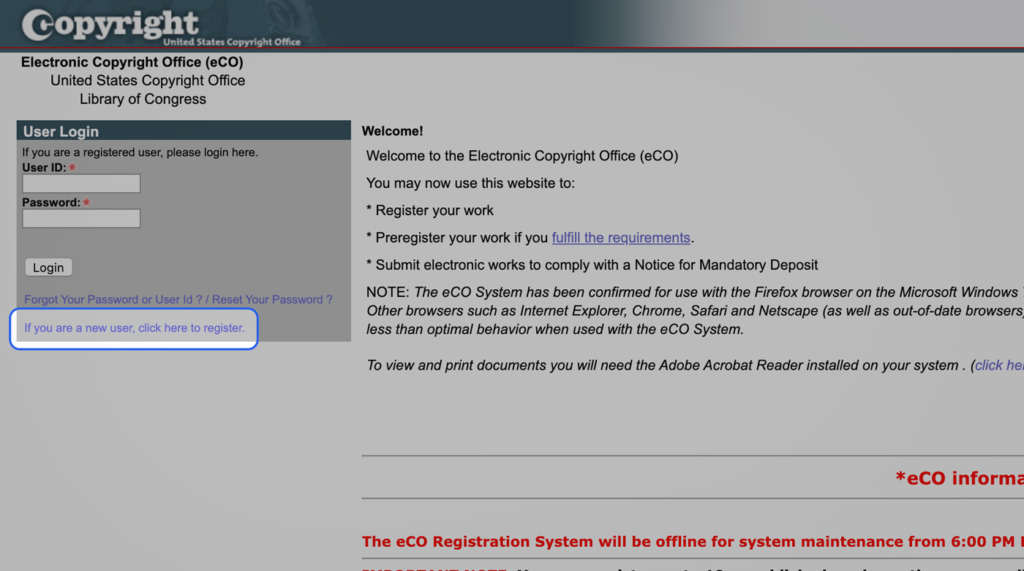The image size is (1024, 571).
Task: Click the User ID input field
Action: (81, 184)
